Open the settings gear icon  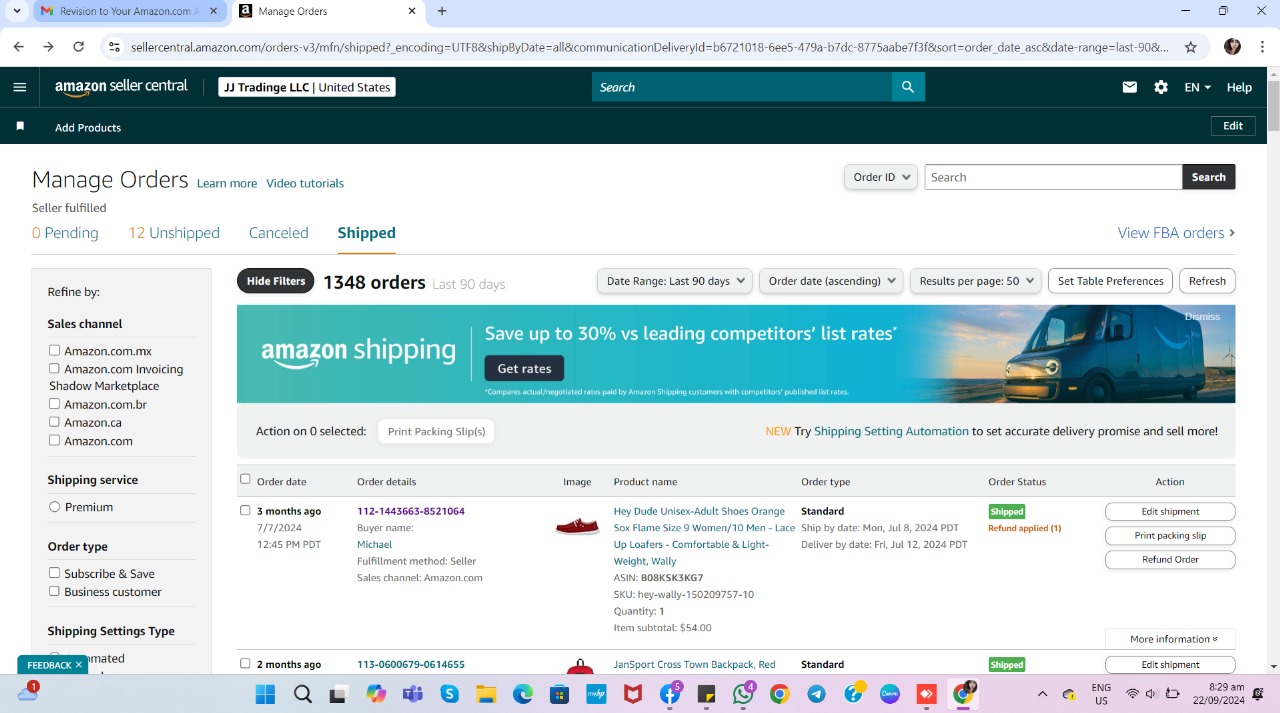pos(1161,87)
